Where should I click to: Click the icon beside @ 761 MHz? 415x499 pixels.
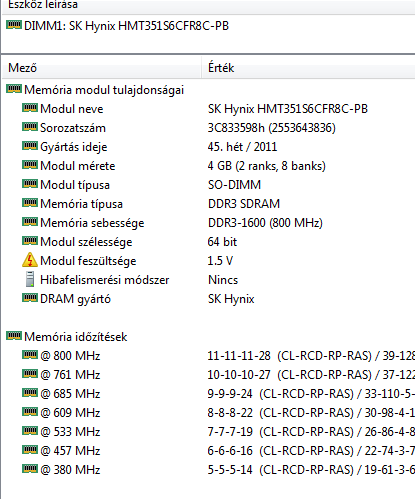coord(30,374)
